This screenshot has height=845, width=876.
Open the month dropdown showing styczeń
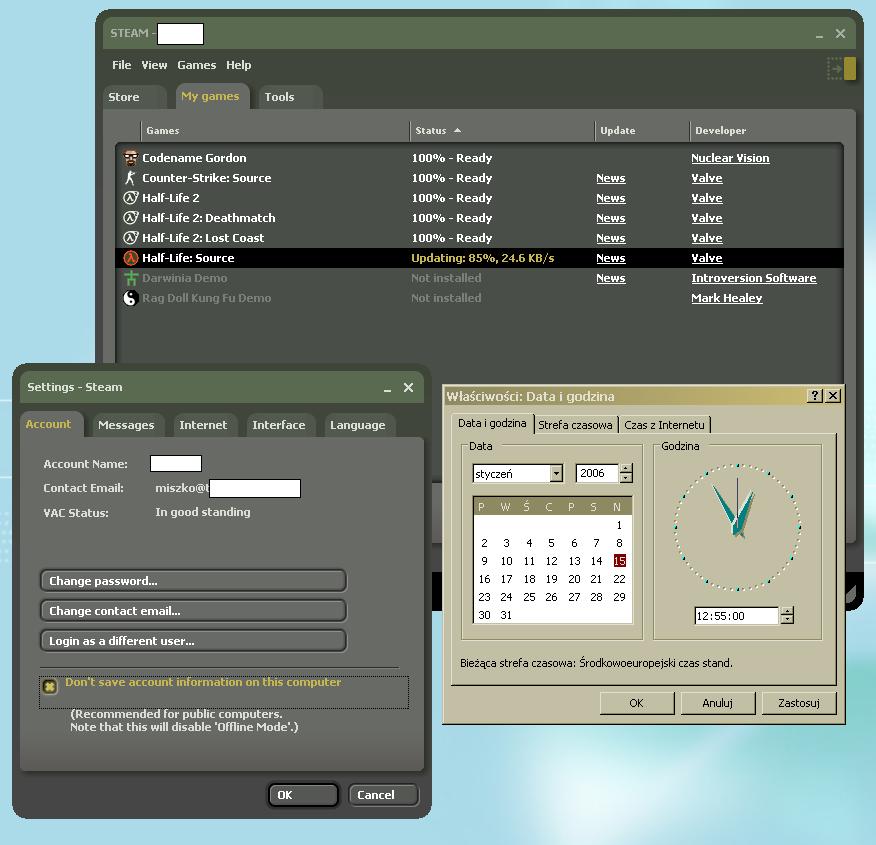click(556, 474)
